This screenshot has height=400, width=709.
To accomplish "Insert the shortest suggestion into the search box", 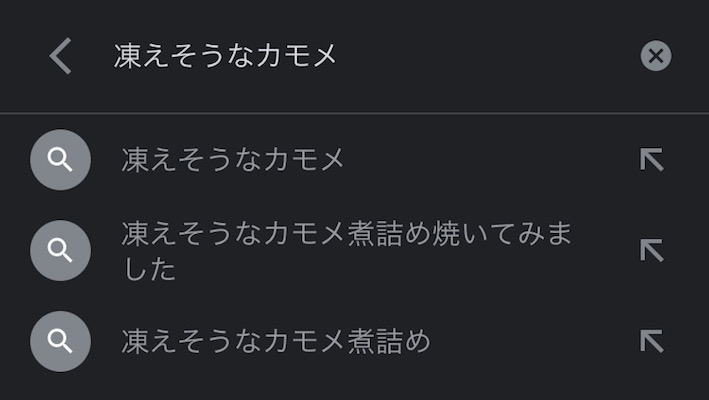I will click(651, 160).
